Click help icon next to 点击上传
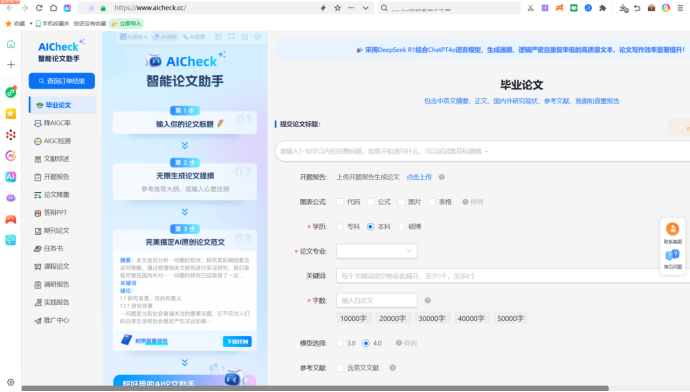Viewport: 690px width, 392px height. (x=442, y=177)
